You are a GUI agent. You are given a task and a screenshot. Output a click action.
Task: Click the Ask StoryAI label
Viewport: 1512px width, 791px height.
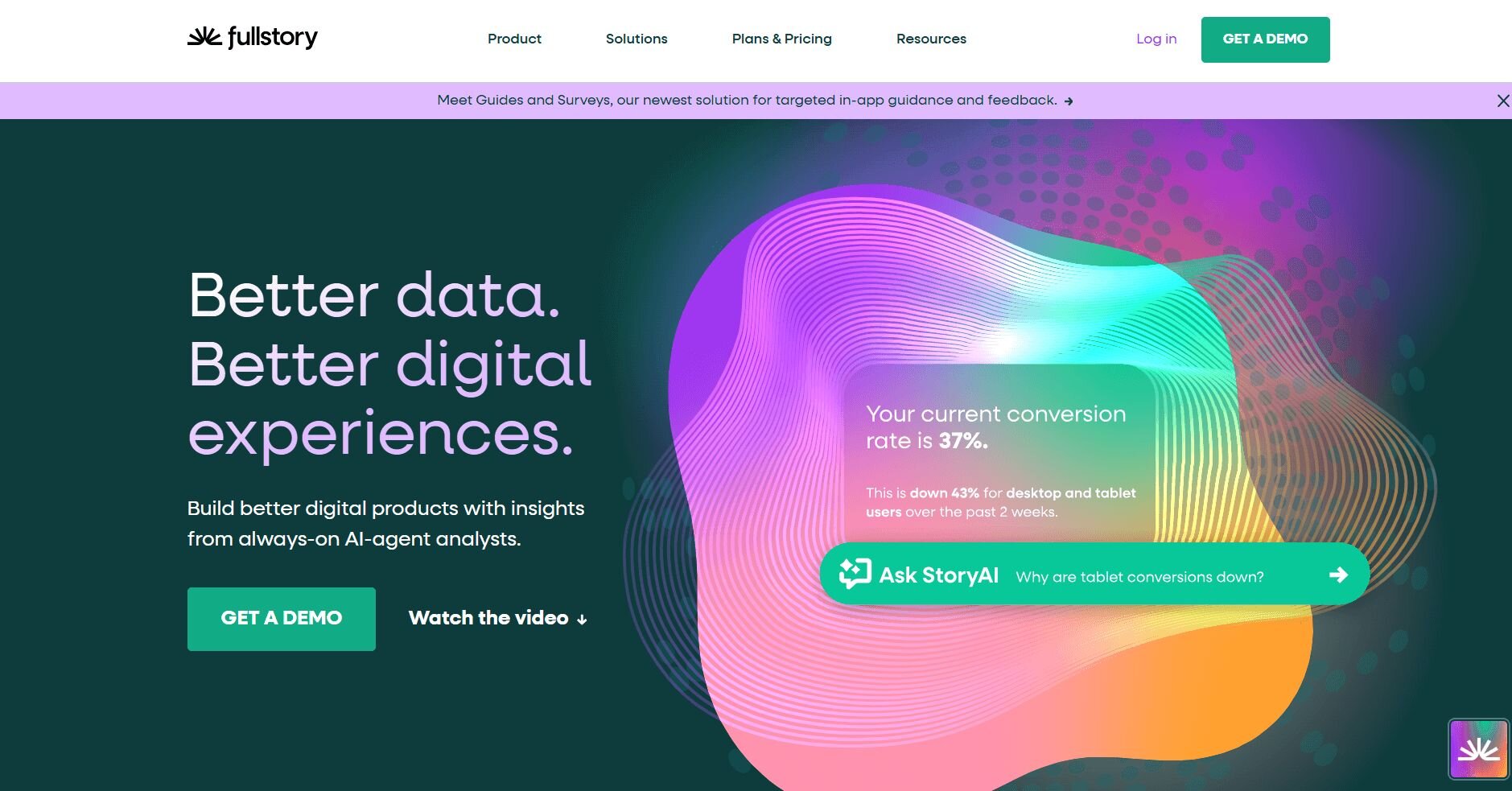(938, 575)
